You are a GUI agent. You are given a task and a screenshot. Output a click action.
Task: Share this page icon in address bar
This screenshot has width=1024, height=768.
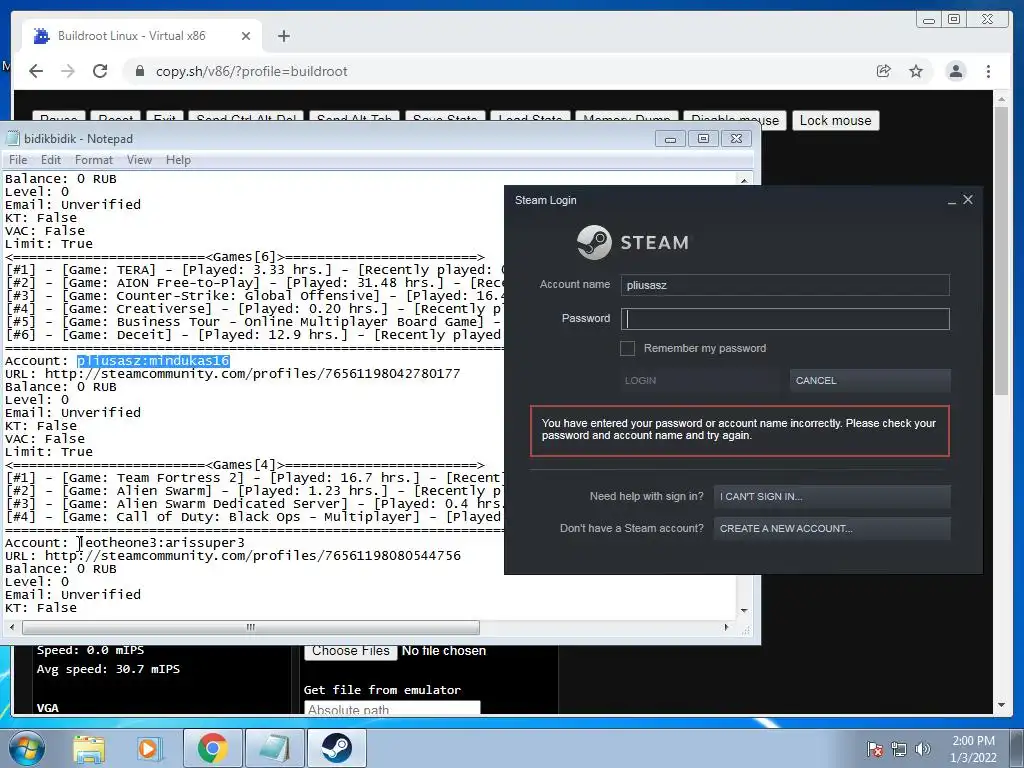pyautogui.click(x=883, y=71)
